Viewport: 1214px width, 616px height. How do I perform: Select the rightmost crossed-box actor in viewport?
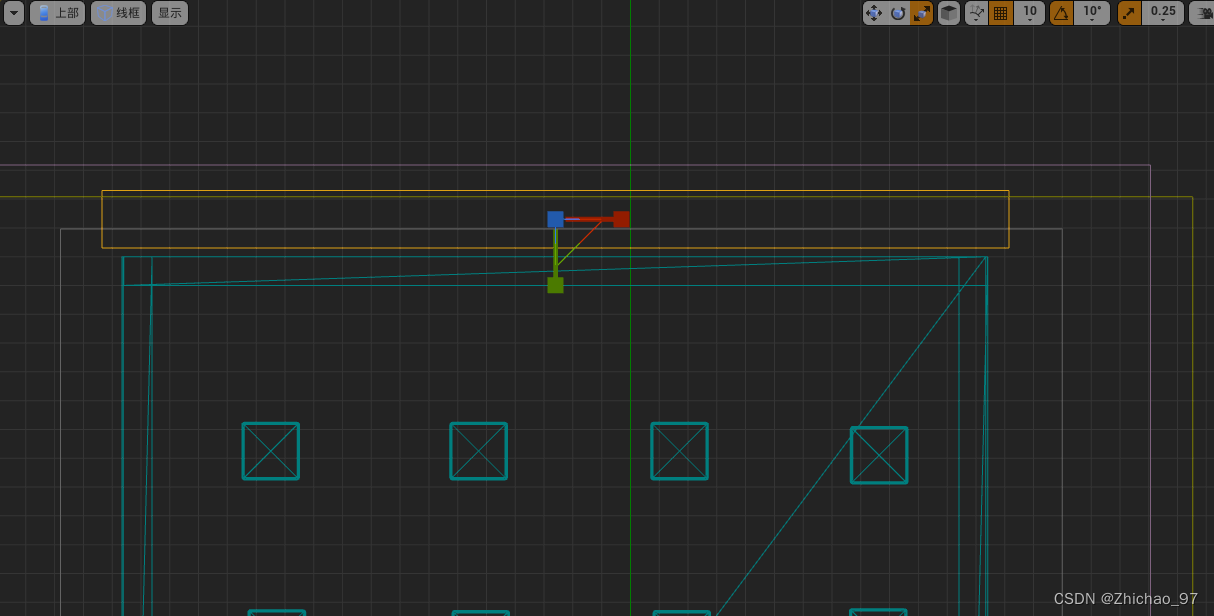[879, 455]
